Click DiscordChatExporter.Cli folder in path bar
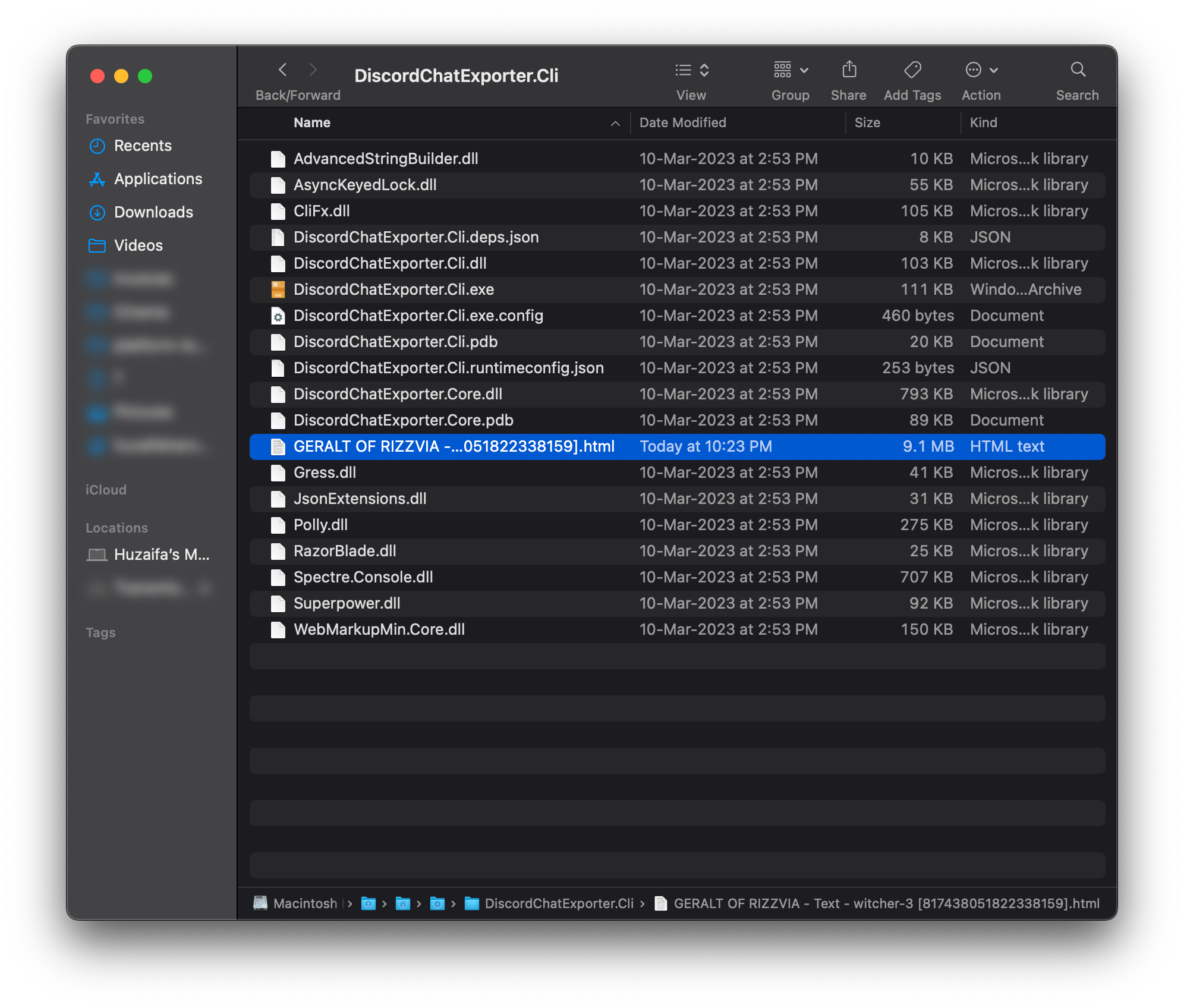Image resolution: width=1184 pixels, height=1008 pixels. (x=559, y=903)
